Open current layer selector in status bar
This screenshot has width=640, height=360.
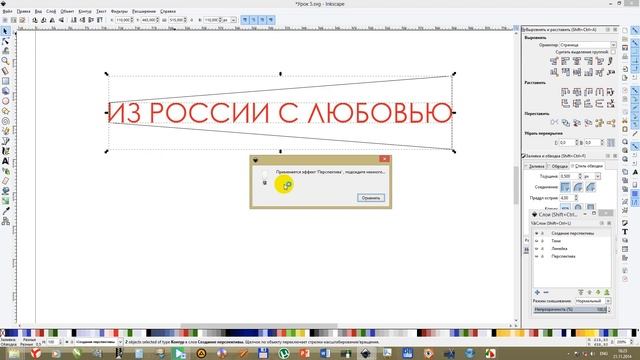(98, 342)
